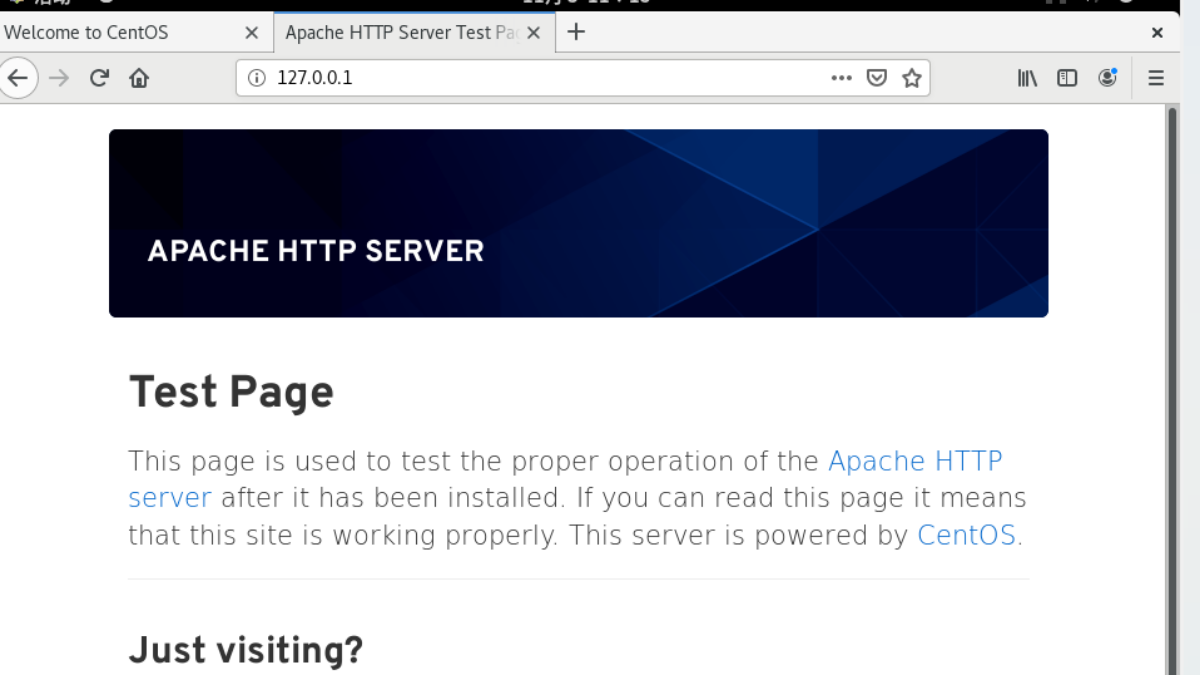The width and height of the screenshot is (1200, 675).
Task: Close the browser window
Action: [x=1157, y=33]
